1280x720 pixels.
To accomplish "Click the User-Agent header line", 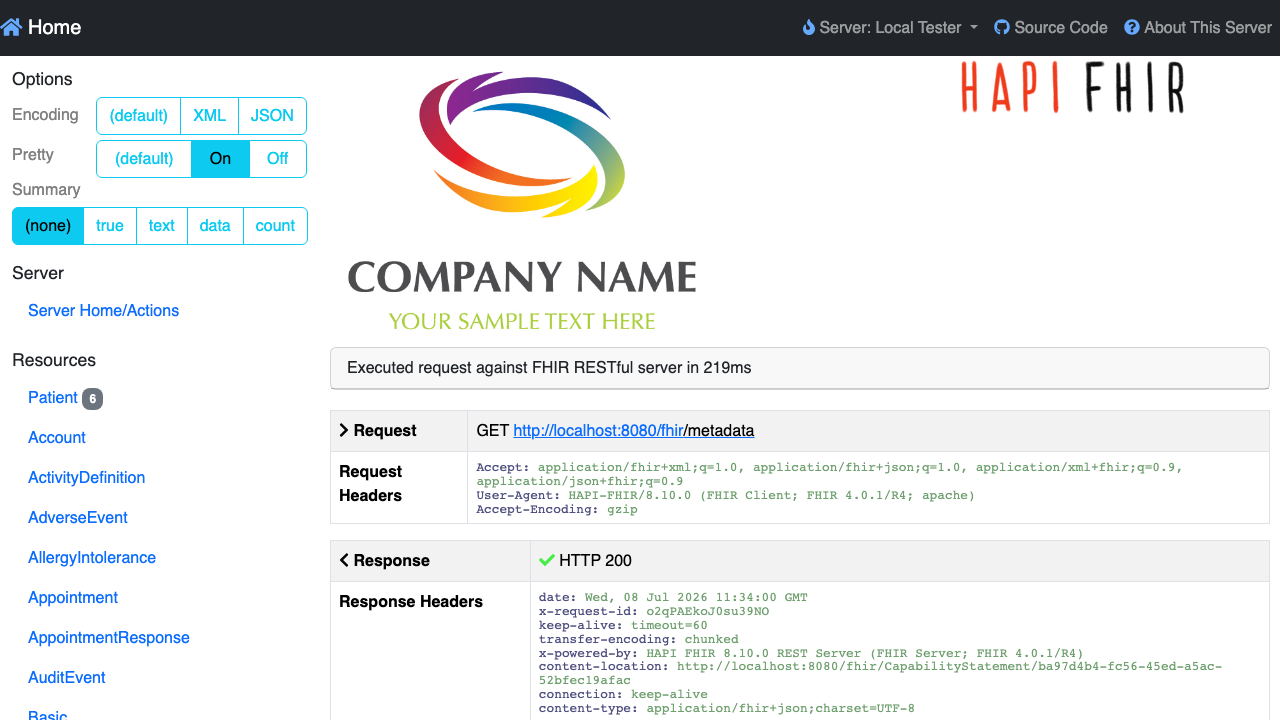I will (725, 495).
